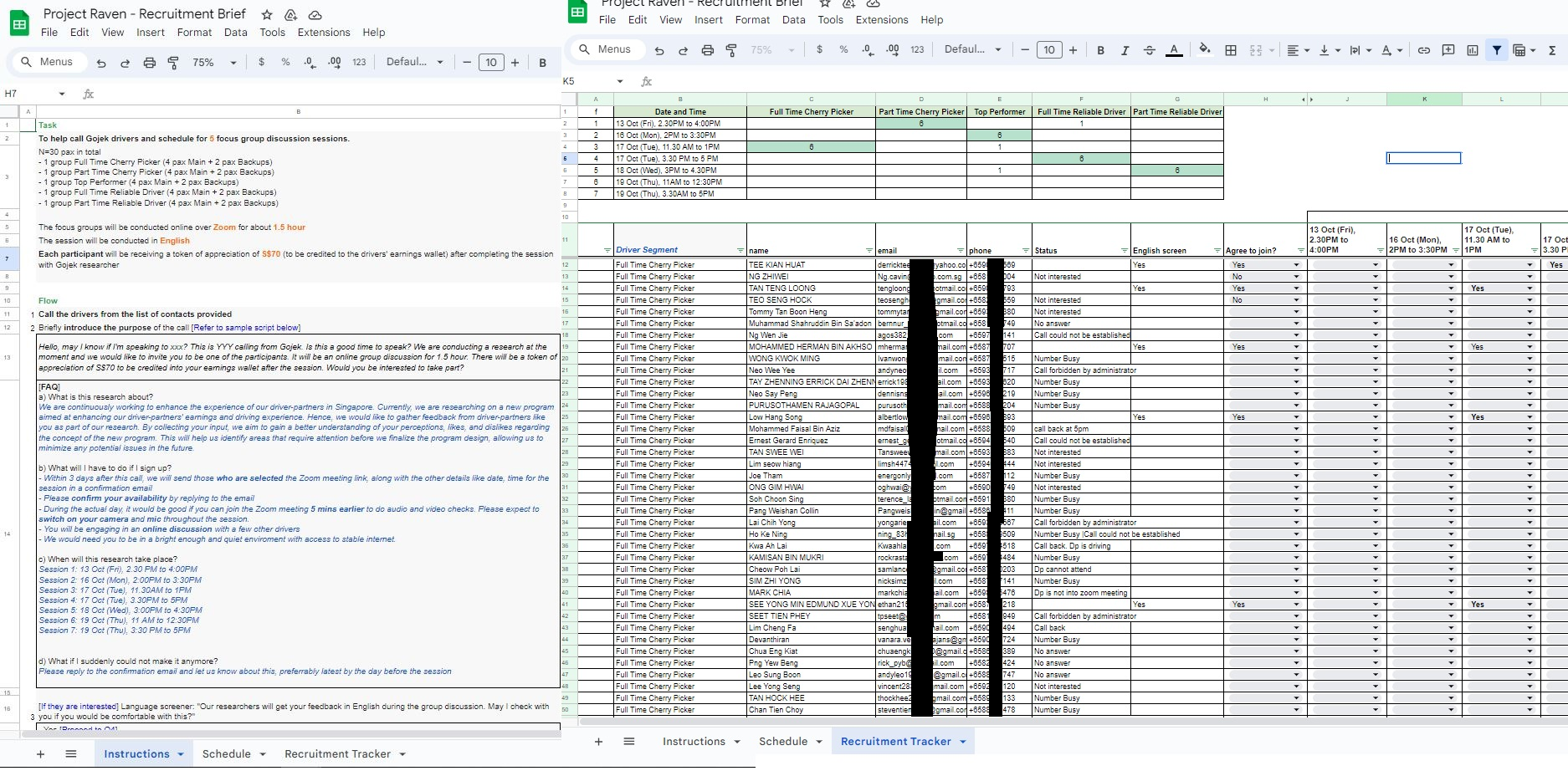
Task: Click the insert link icon
Action: [x=1423, y=50]
